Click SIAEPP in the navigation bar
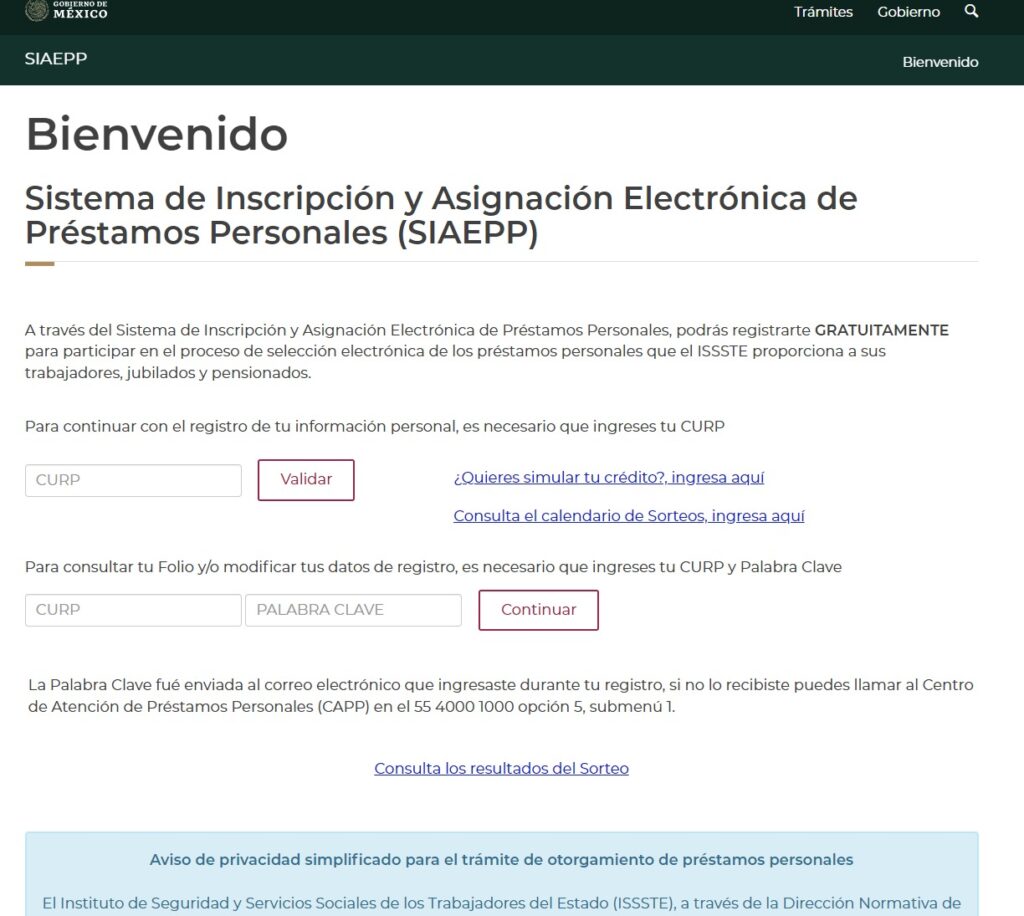 (56, 59)
